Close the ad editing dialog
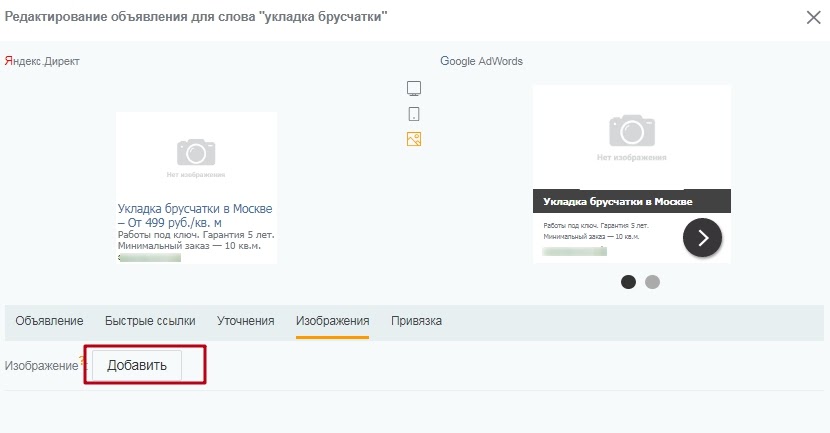This screenshot has width=830, height=433. pyautogui.click(x=813, y=17)
